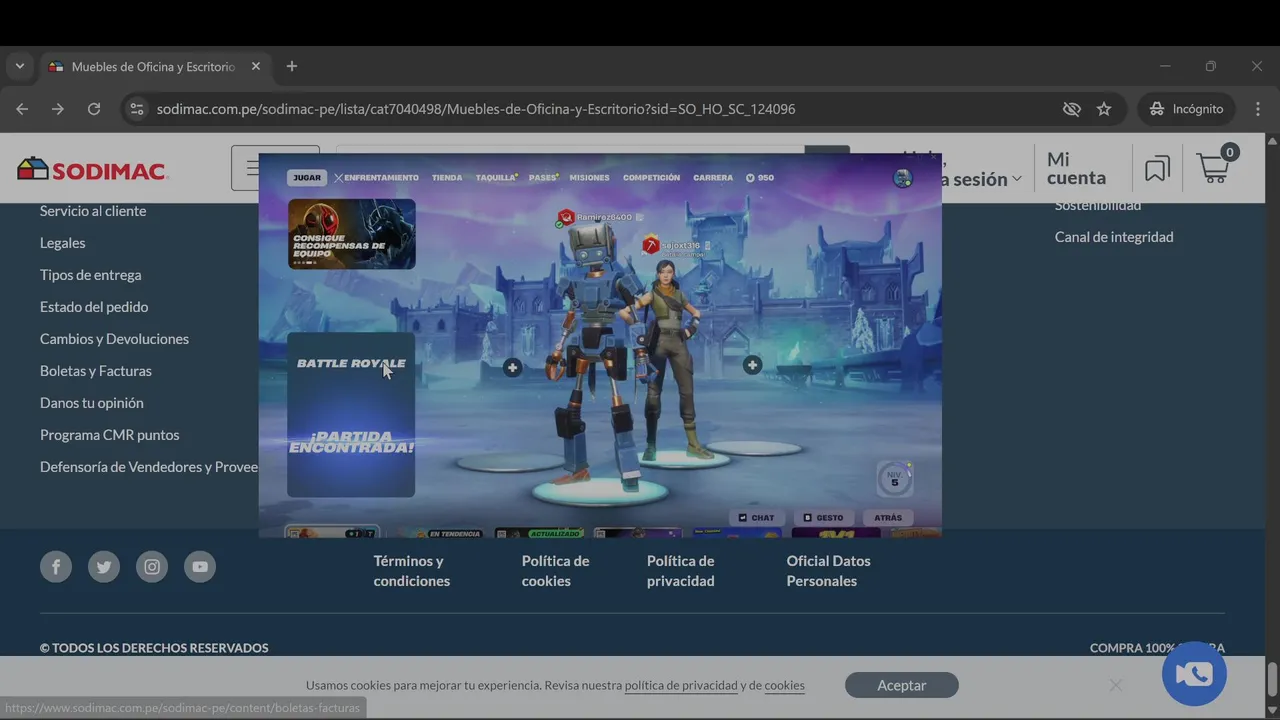Open Política de cookies footer link
Viewport: 1280px width, 720px height.
pos(555,571)
